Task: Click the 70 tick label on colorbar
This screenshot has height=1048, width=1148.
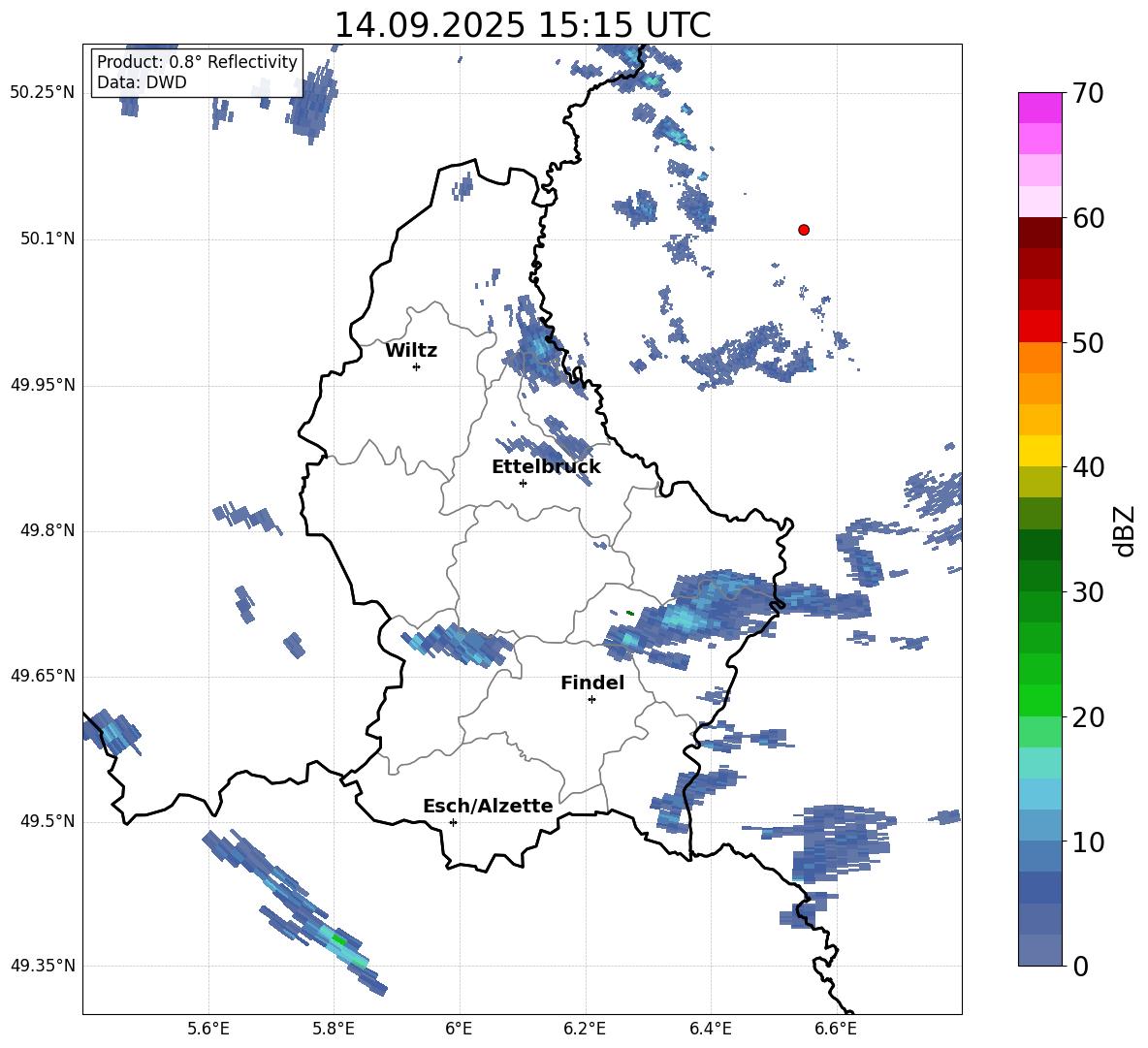Action: point(1087,94)
